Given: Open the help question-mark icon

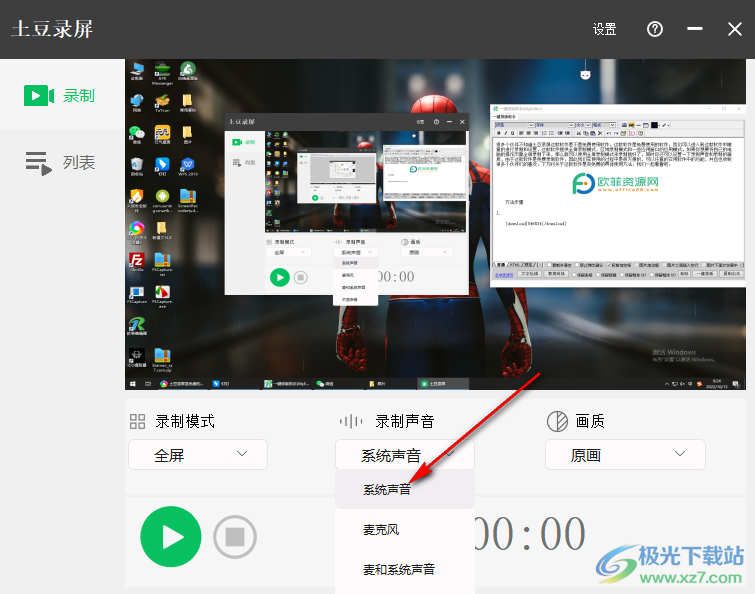Looking at the screenshot, I should click(654, 29).
